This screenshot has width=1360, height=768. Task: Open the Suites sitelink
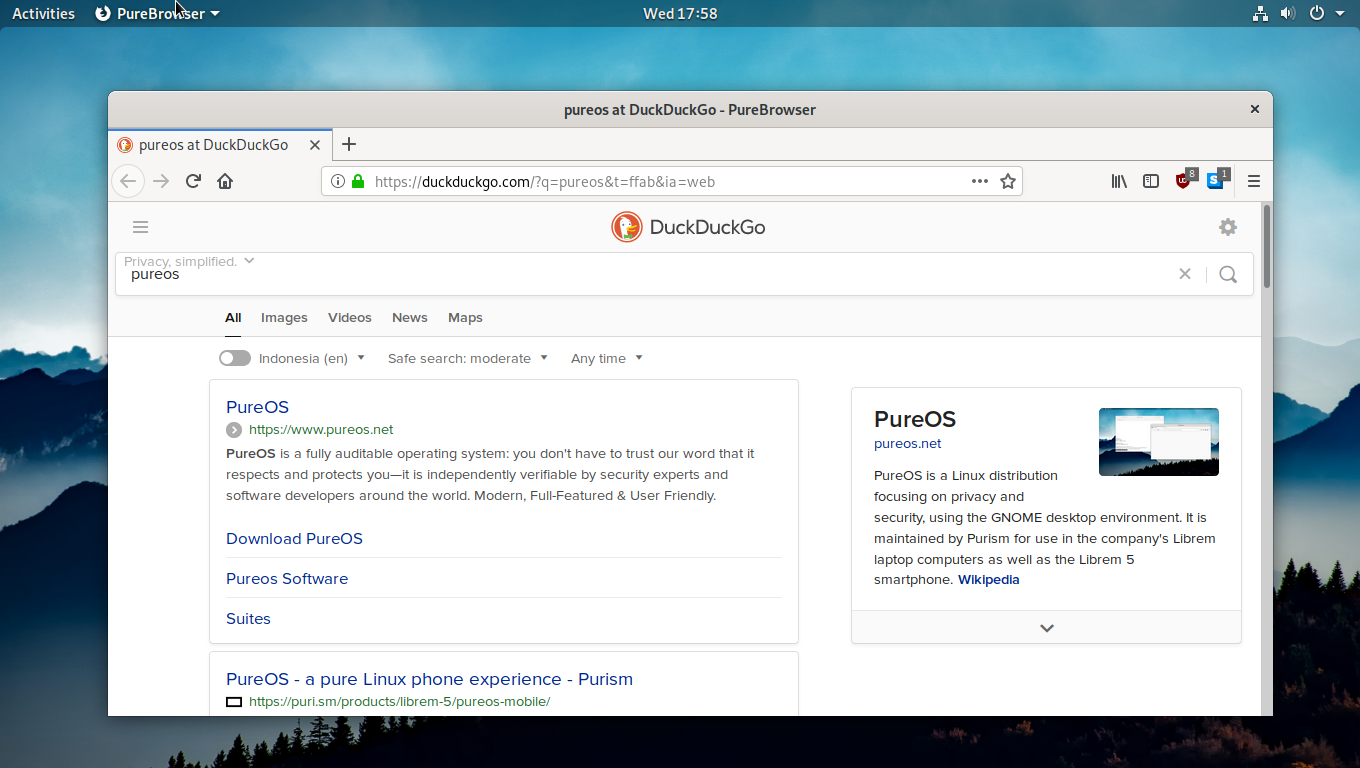pyautogui.click(x=248, y=618)
